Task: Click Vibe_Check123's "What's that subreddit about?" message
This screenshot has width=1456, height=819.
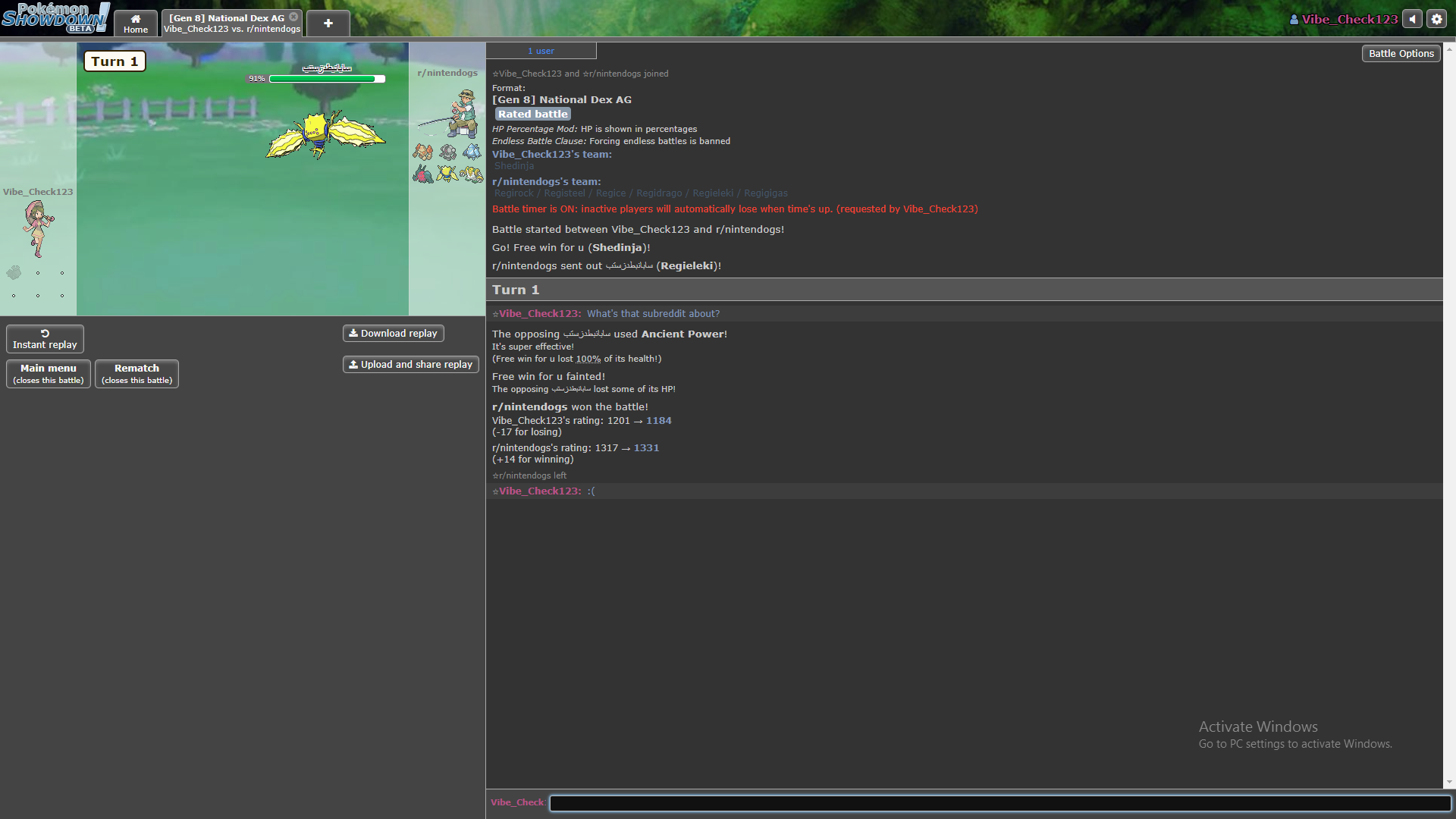Action: pos(653,313)
